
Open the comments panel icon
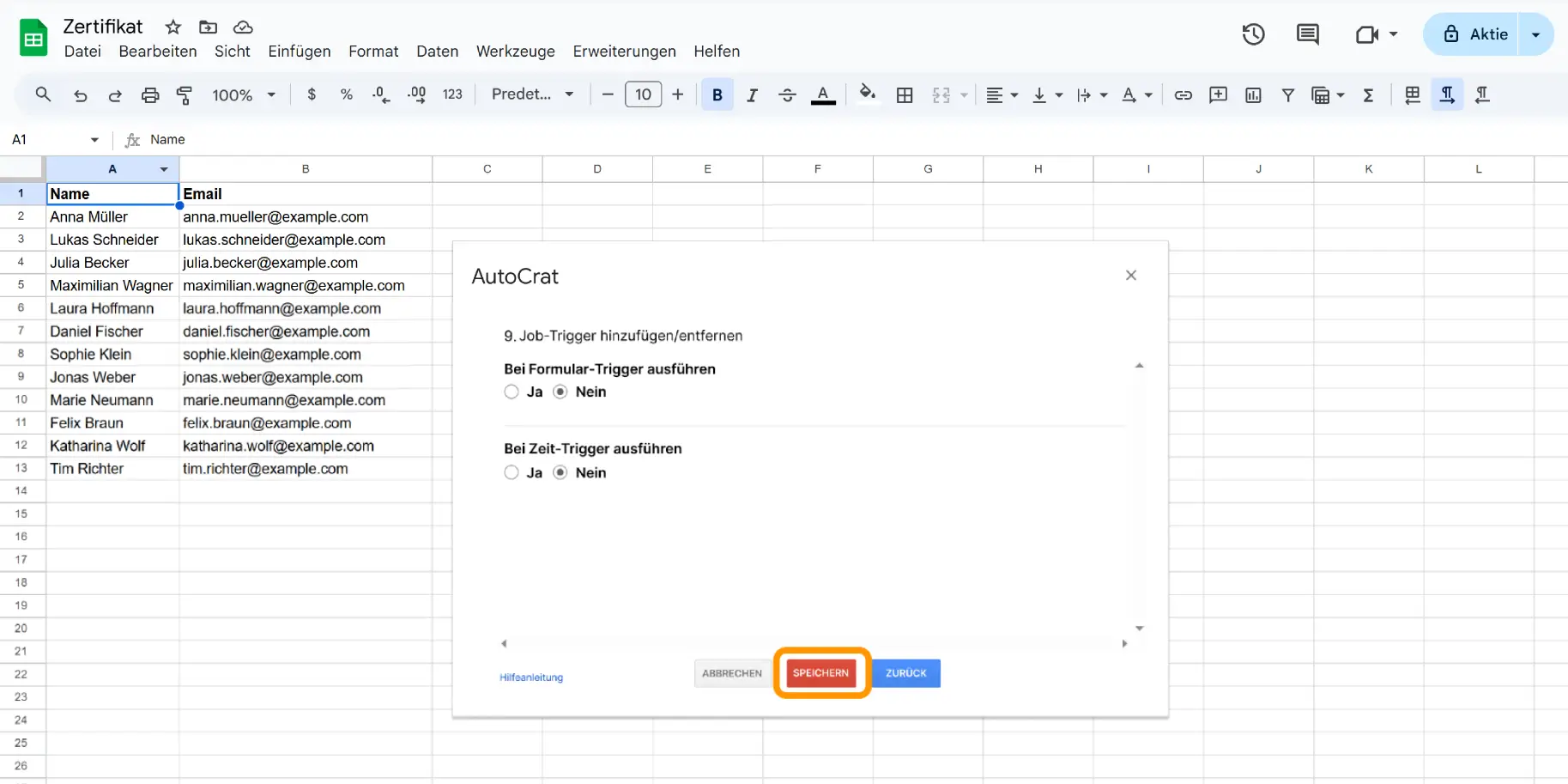tap(1308, 34)
